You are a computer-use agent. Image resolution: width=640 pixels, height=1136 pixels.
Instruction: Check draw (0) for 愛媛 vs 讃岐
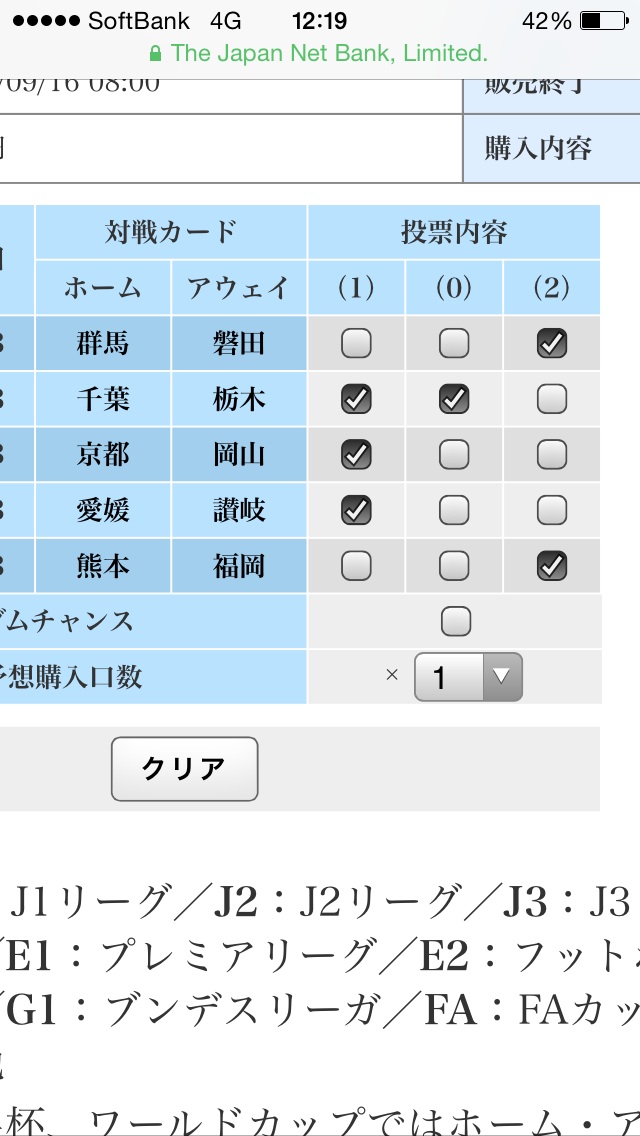tap(454, 511)
